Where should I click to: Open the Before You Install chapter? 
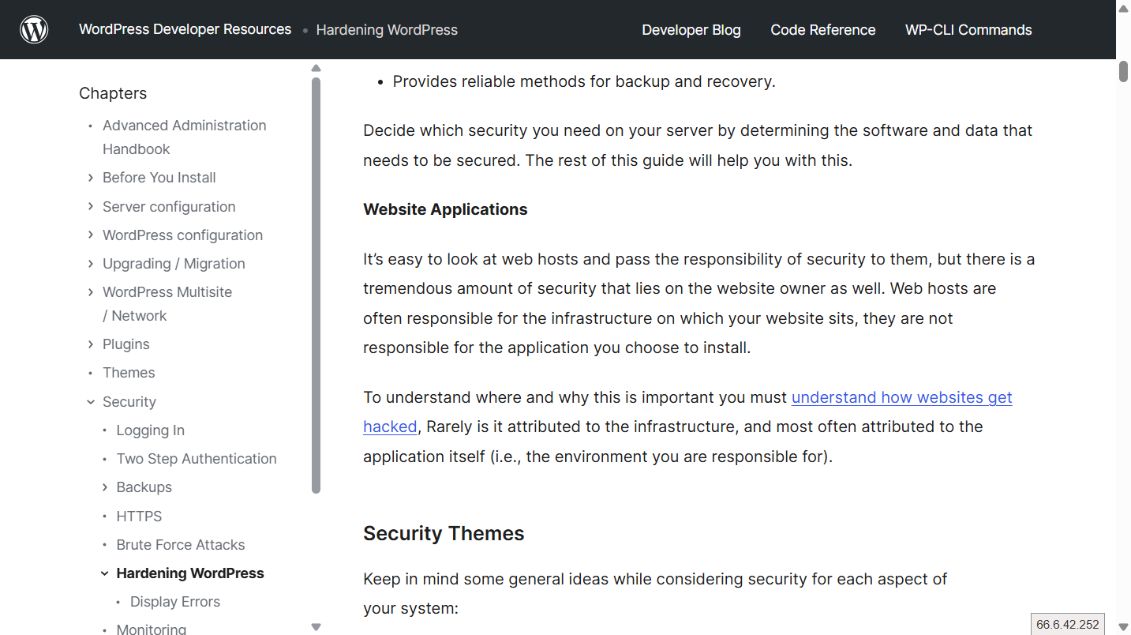pyautogui.click(x=159, y=178)
